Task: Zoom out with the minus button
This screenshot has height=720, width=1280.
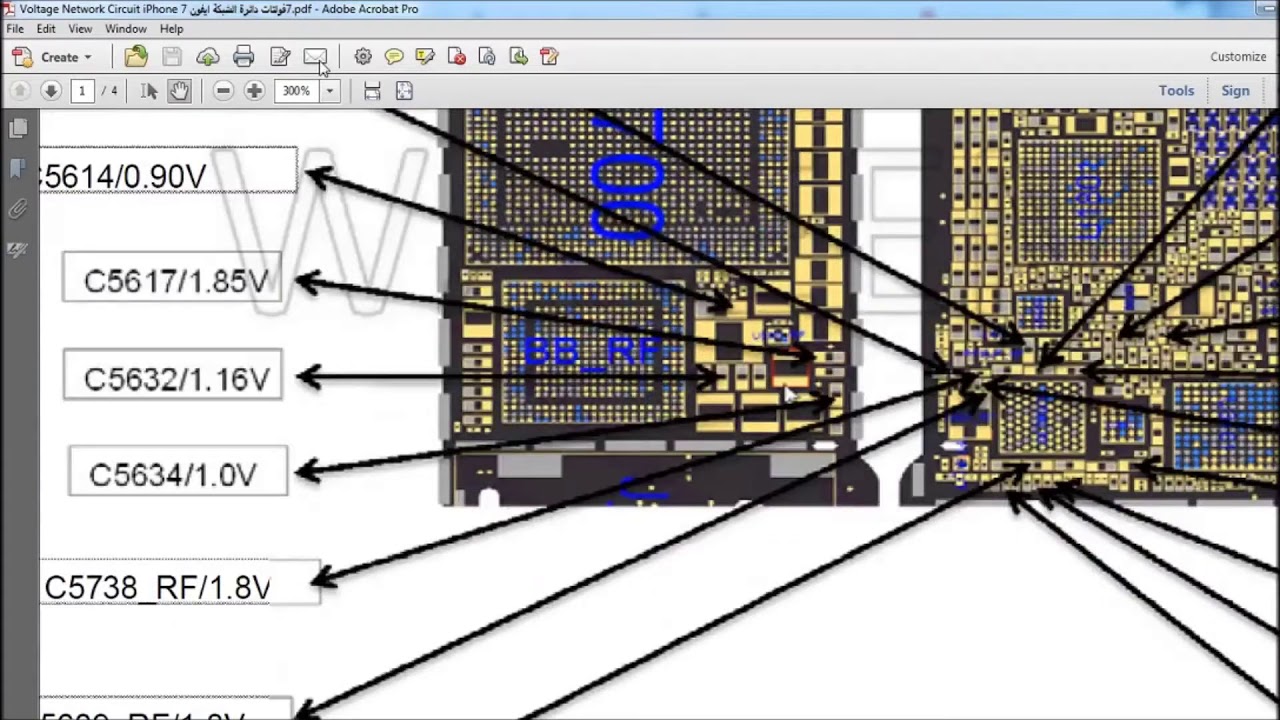Action: 223,91
